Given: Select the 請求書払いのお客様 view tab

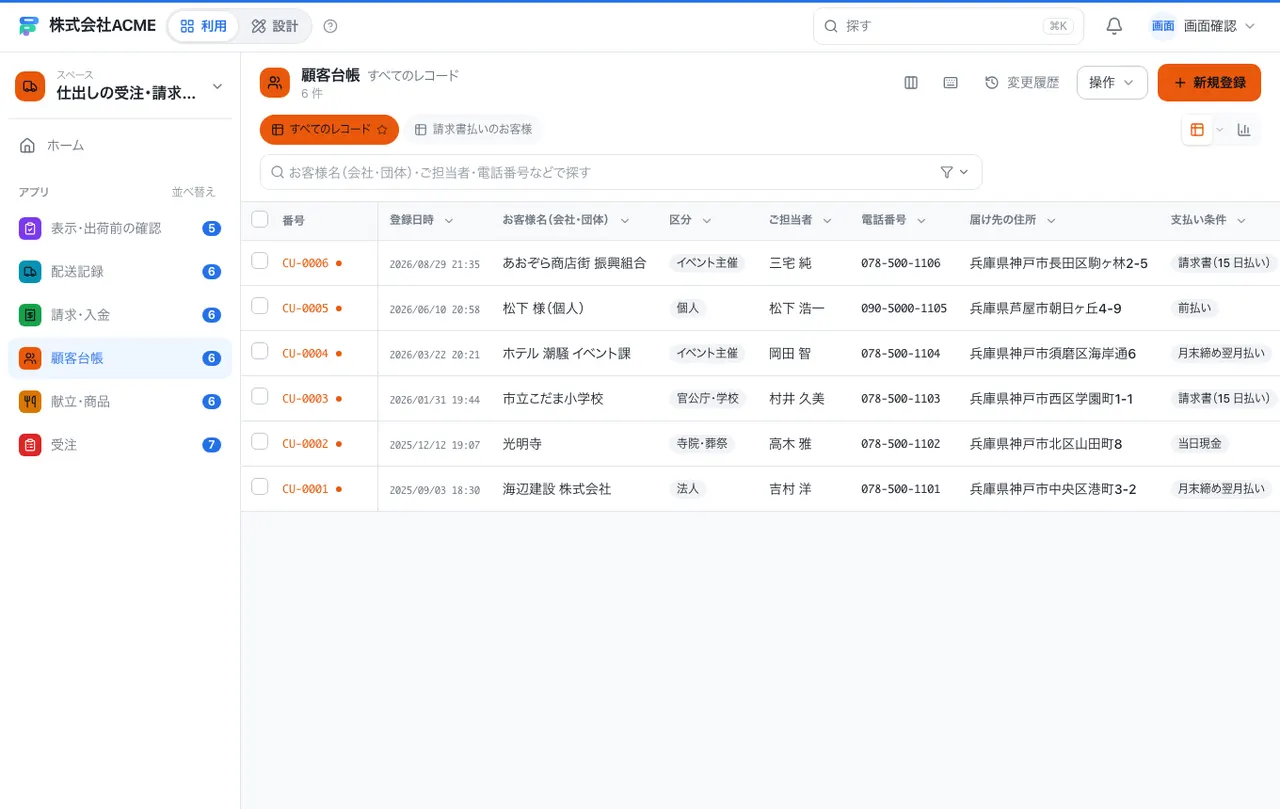Looking at the screenshot, I should pyautogui.click(x=473, y=130).
